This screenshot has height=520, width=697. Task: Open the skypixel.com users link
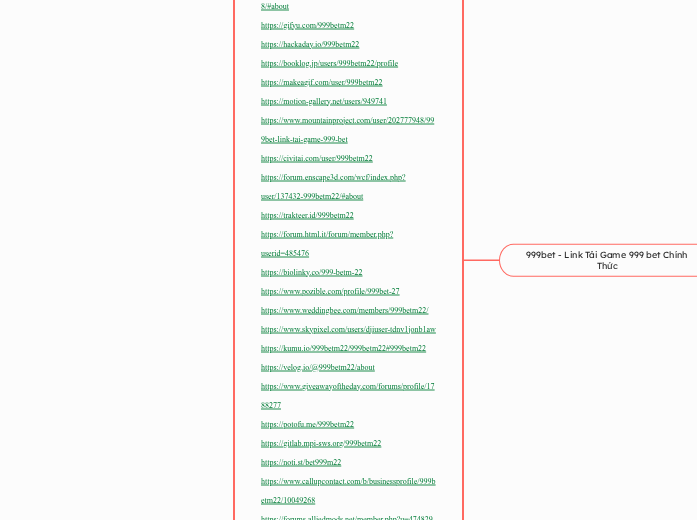[x=348, y=330]
